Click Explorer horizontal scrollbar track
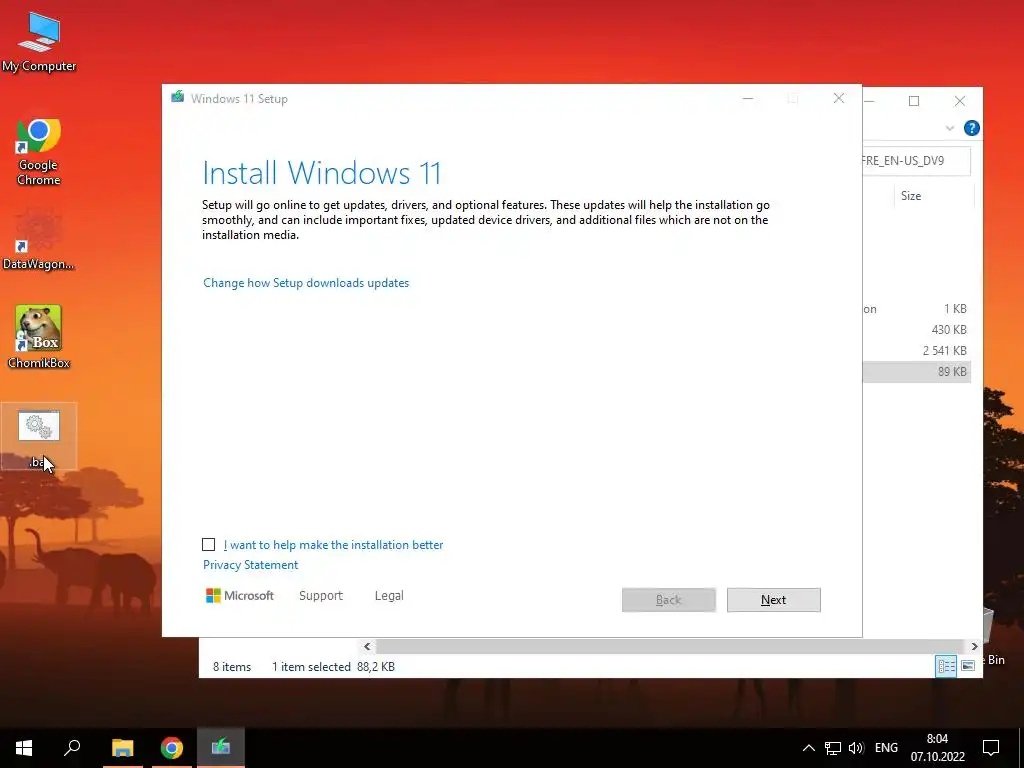This screenshot has width=1024, height=768. click(670, 647)
